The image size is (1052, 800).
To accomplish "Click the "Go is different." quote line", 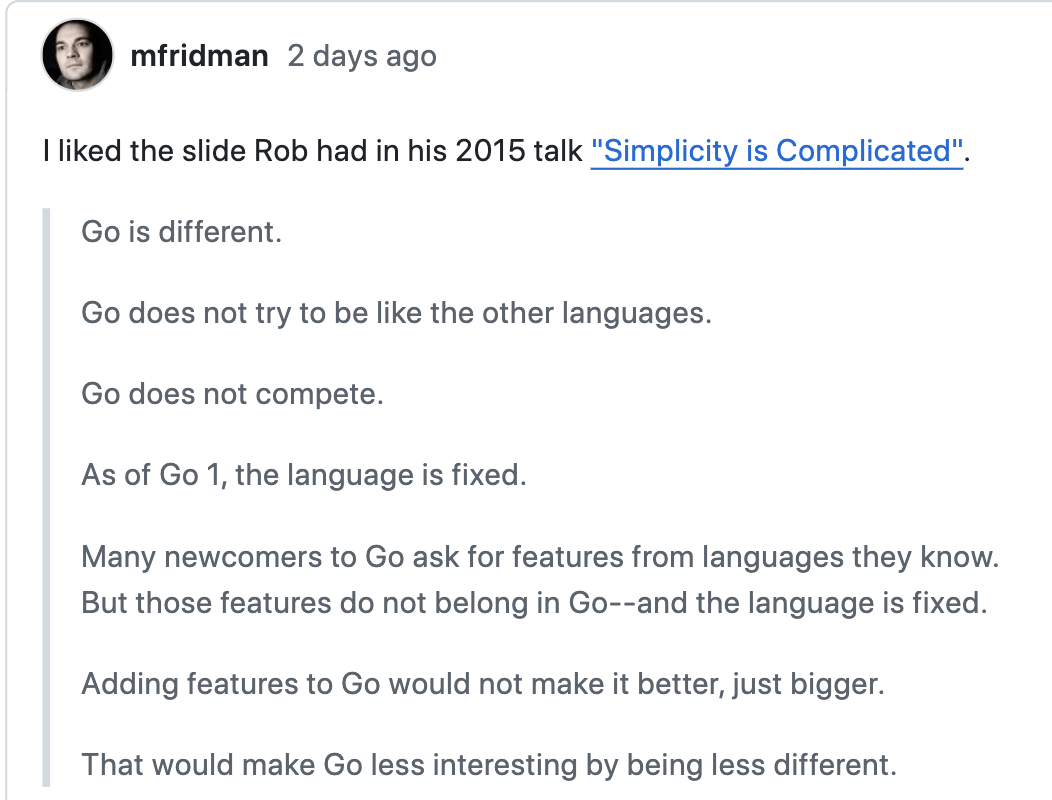I will (x=182, y=232).
